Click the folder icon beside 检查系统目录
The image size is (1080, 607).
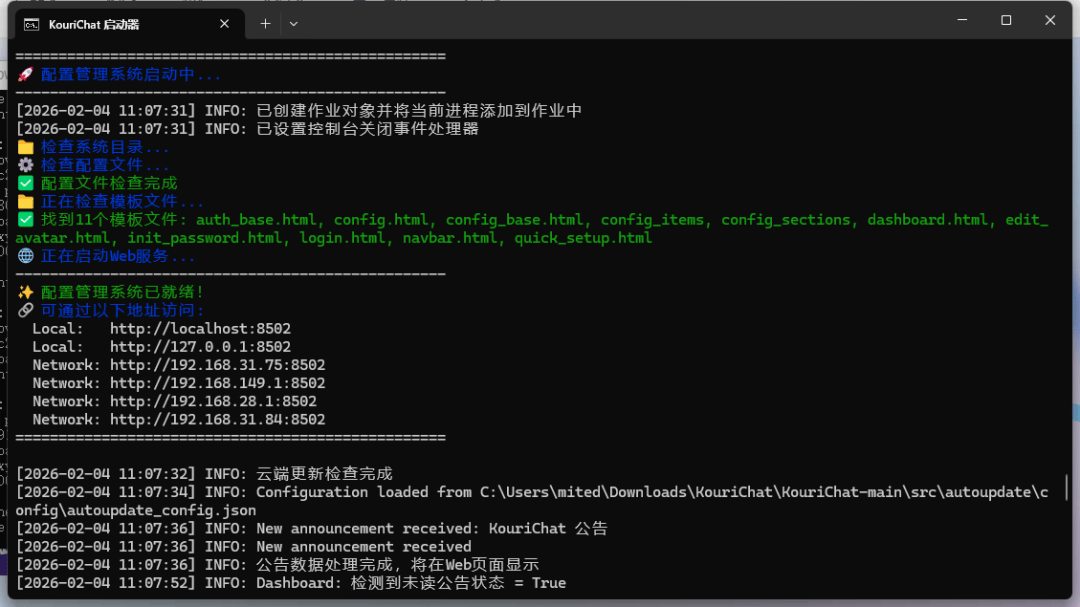point(25,147)
